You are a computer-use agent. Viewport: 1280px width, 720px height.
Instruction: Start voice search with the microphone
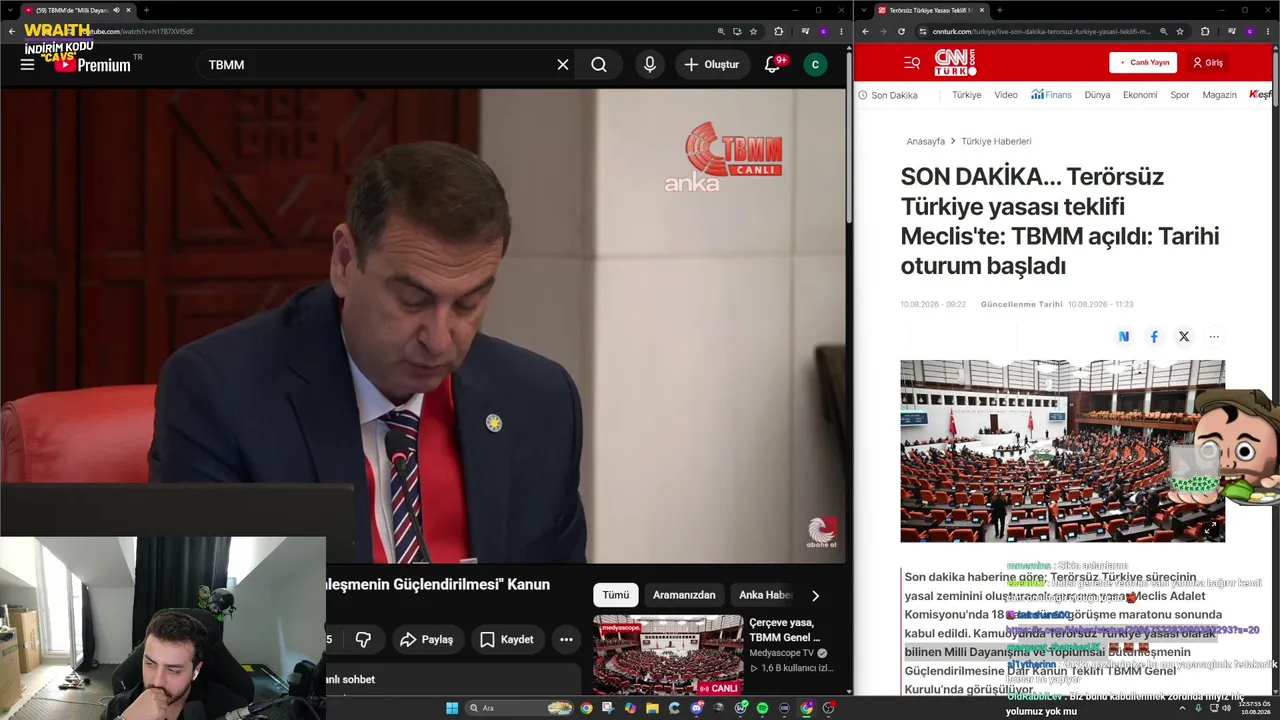tap(650, 65)
